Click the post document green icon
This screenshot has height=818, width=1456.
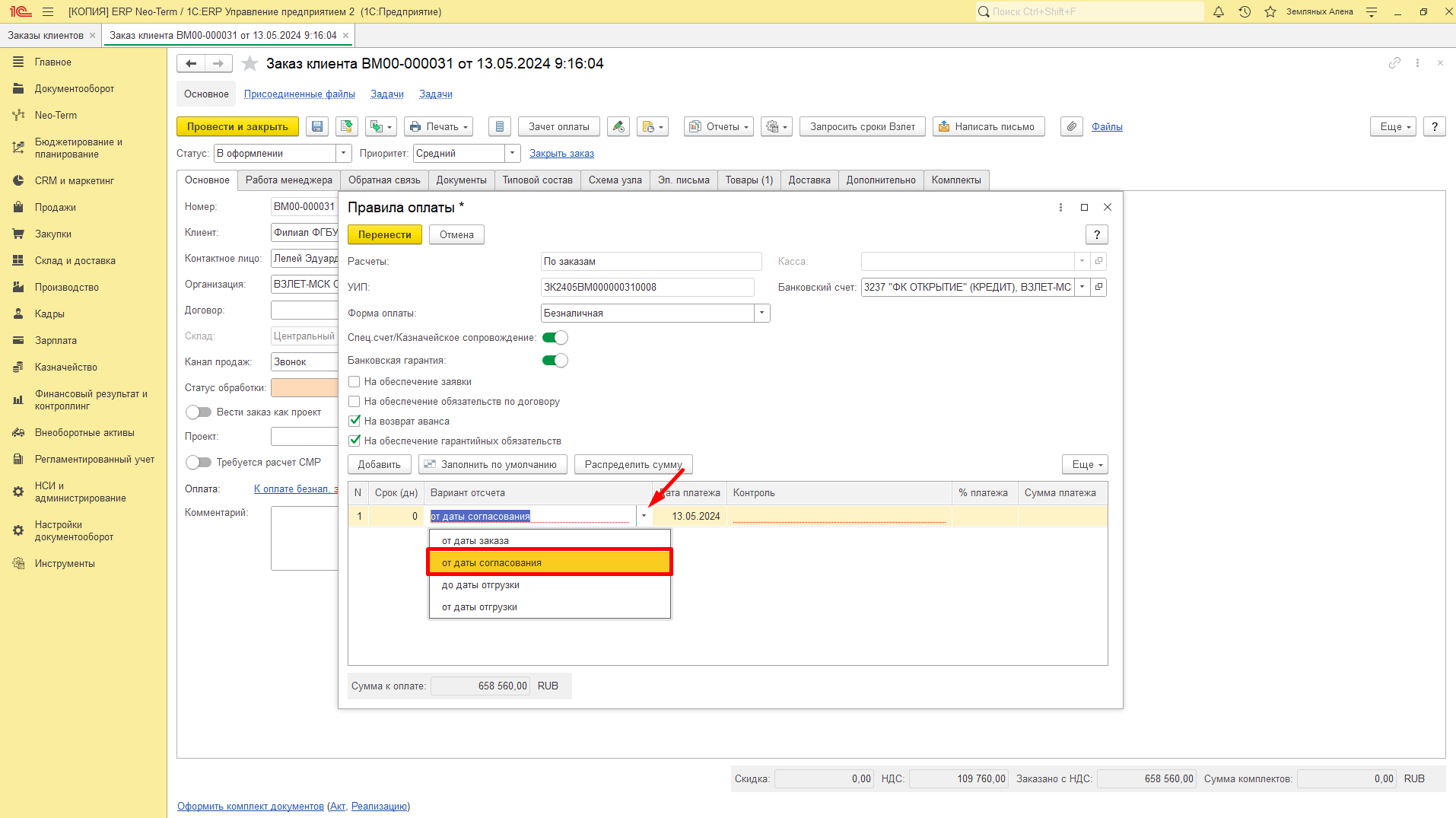[x=346, y=126]
